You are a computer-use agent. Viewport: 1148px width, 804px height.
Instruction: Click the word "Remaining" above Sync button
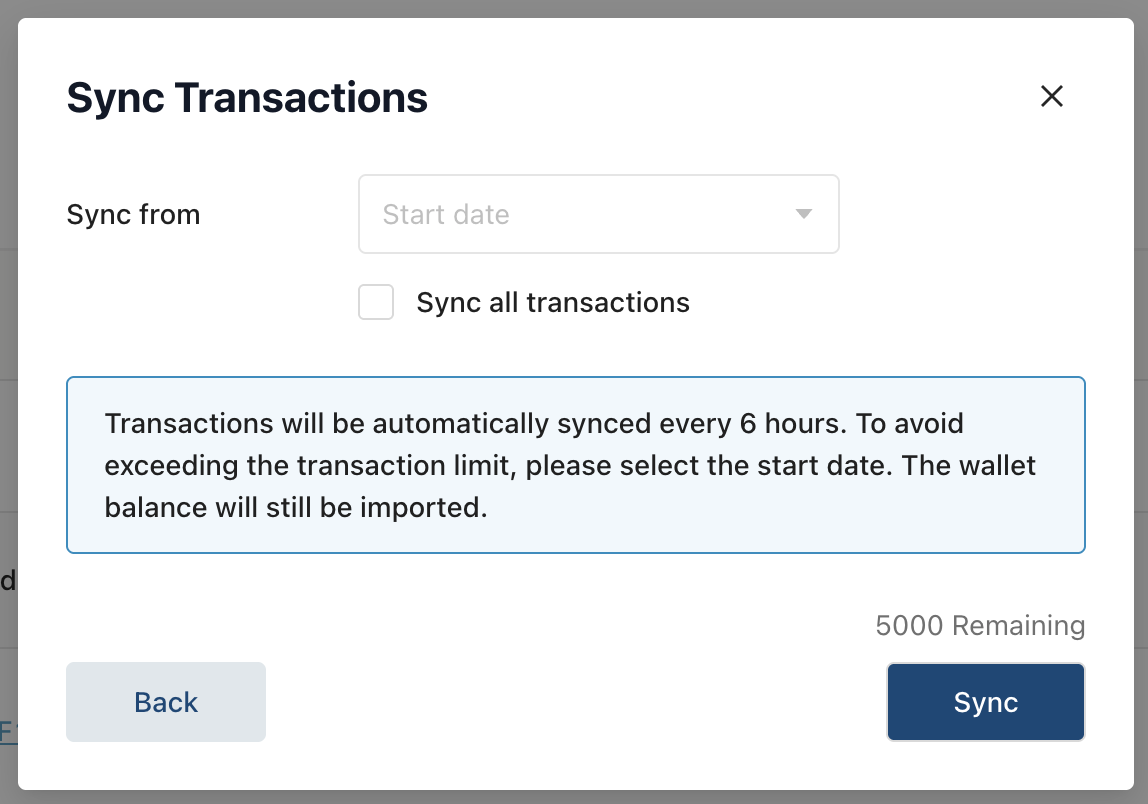tap(1018, 626)
